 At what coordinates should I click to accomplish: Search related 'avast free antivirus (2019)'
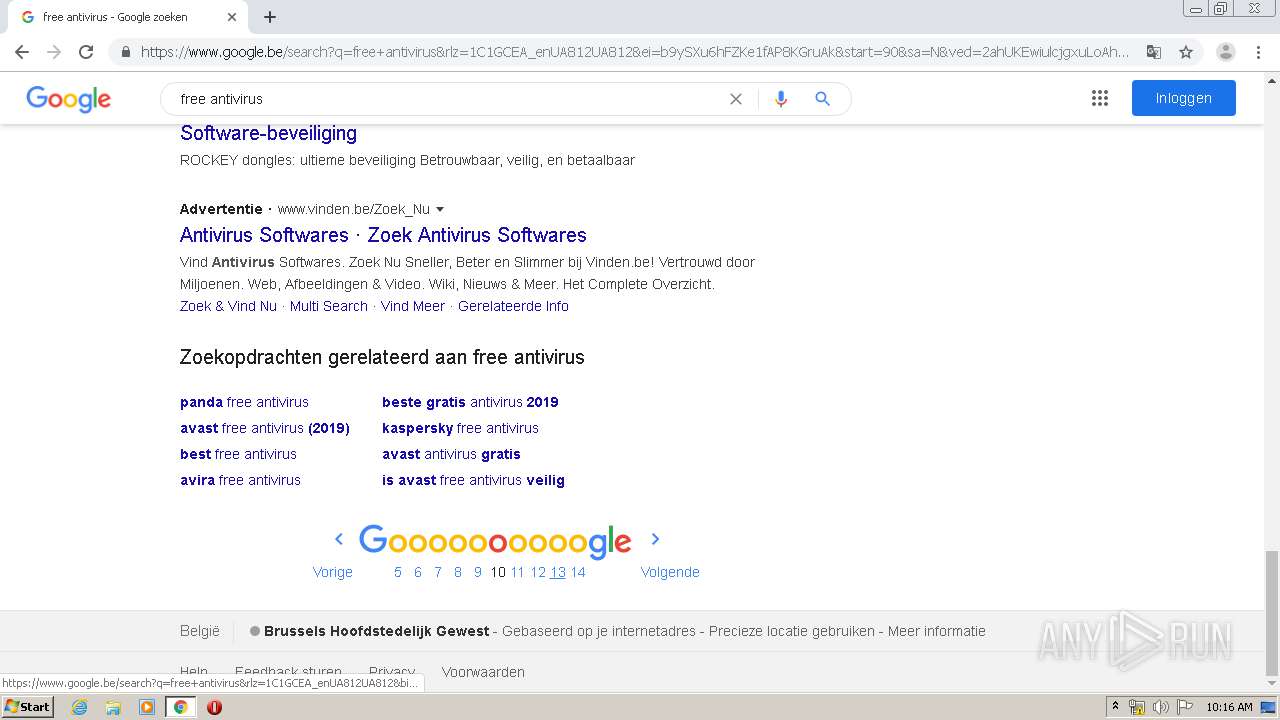tap(265, 428)
